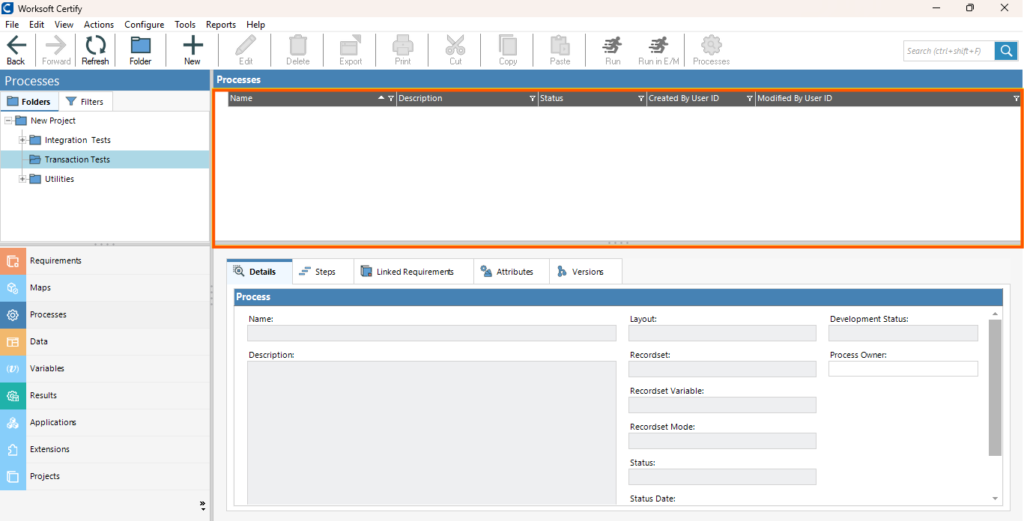Click the Description text area
Viewport: 1024px width, 521px height.
432,433
